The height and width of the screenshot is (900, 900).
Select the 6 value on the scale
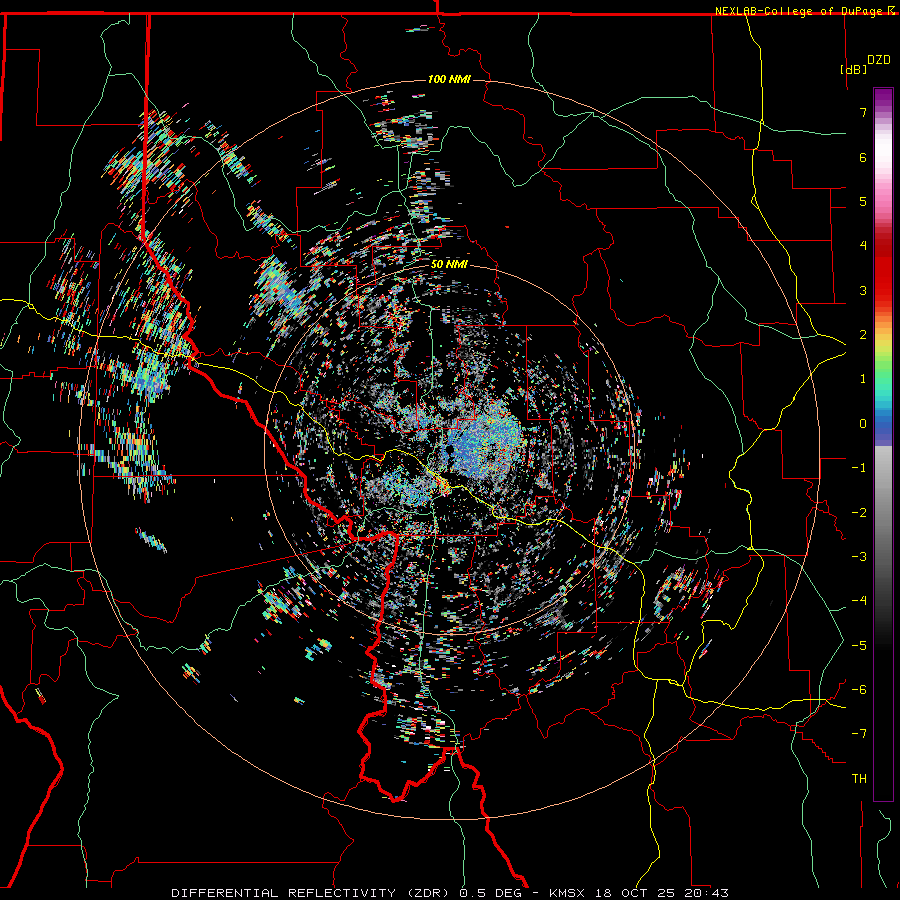click(x=863, y=157)
